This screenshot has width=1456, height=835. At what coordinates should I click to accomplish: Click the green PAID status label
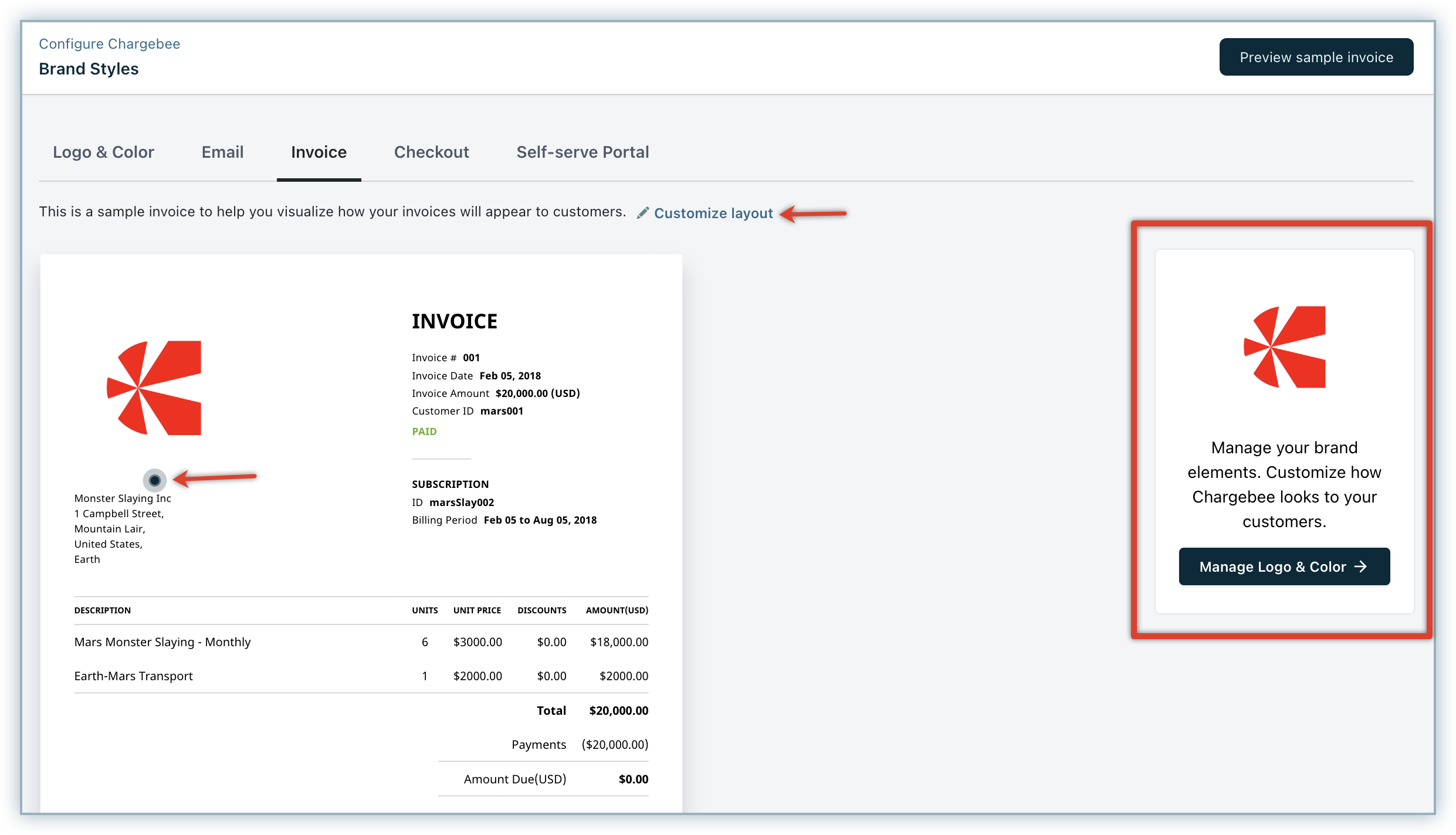point(424,432)
